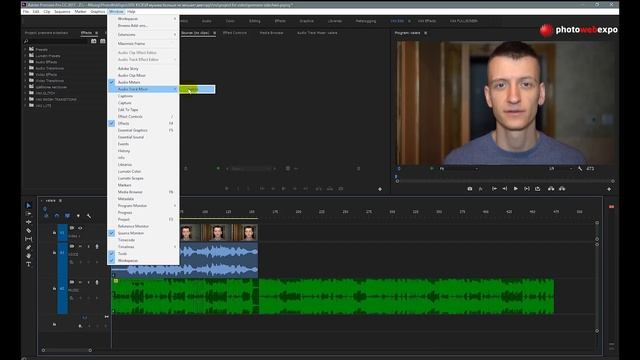Screen dimensions: 640x360
Task: Click the Effects panel search field
Action: click(x=57, y=41)
